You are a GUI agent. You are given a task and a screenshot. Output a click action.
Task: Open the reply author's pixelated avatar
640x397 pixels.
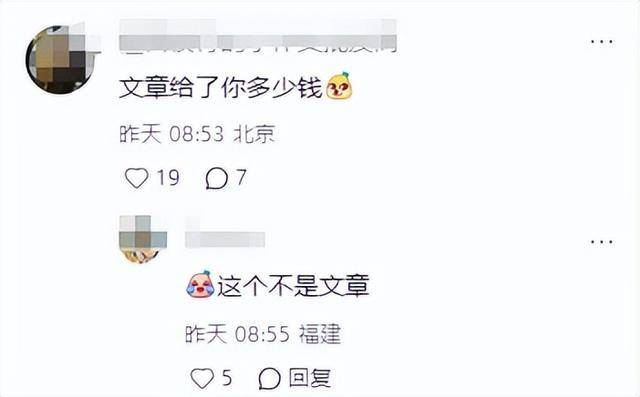143,239
